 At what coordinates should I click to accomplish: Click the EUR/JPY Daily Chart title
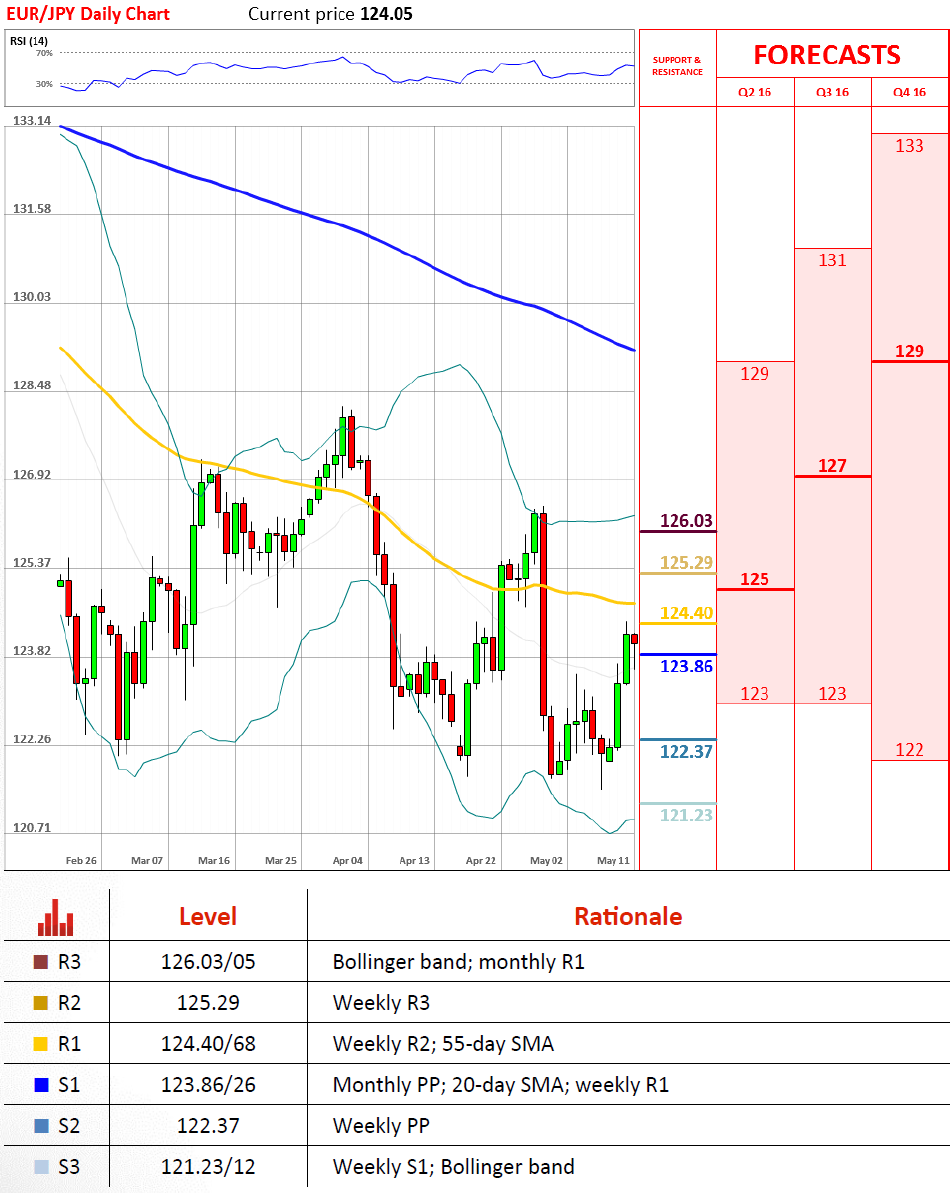88,14
